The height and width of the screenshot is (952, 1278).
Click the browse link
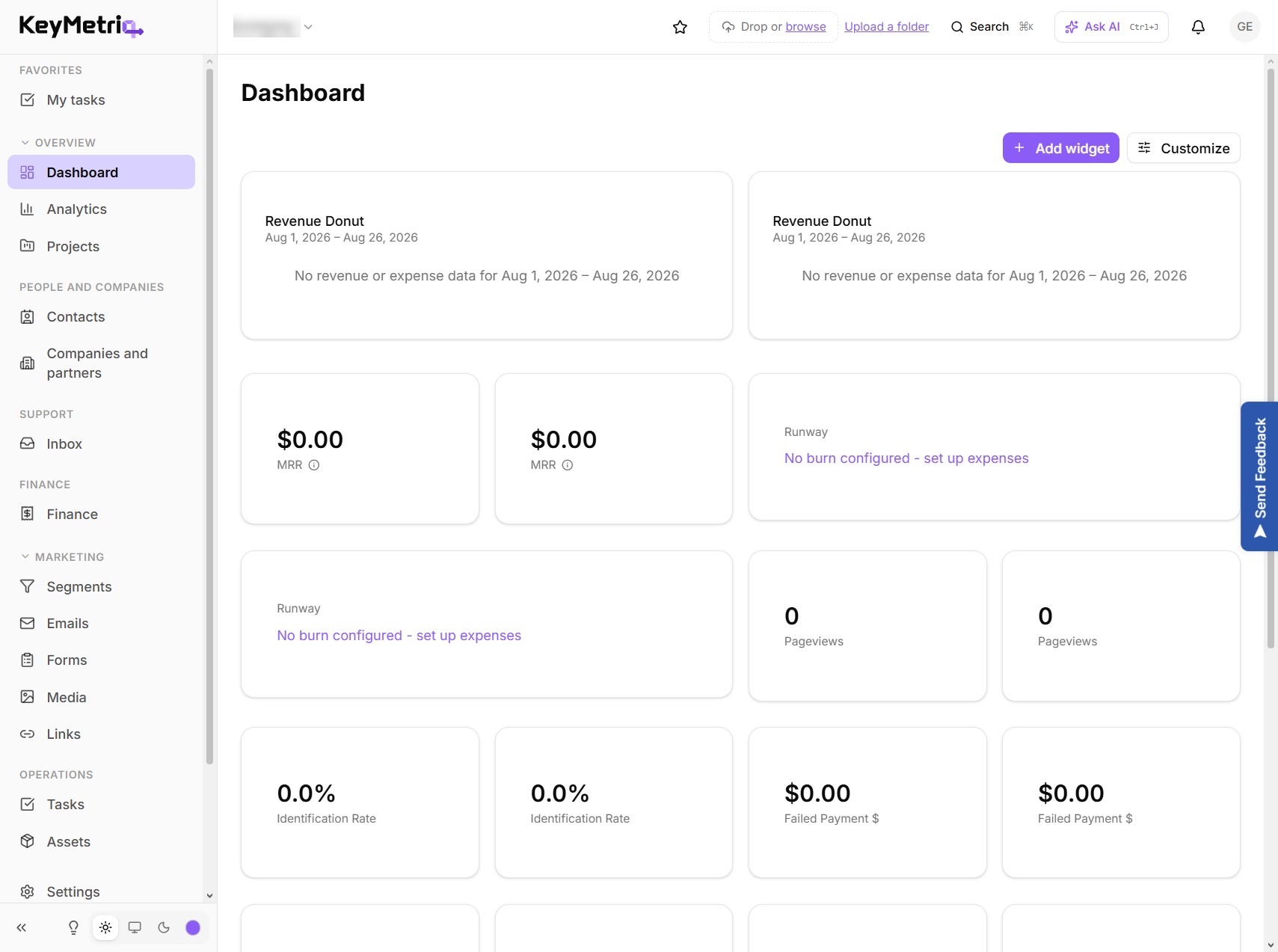805,27
